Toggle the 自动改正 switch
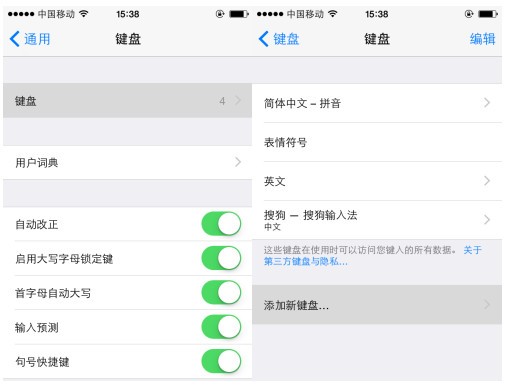 pyautogui.click(x=221, y=224)
